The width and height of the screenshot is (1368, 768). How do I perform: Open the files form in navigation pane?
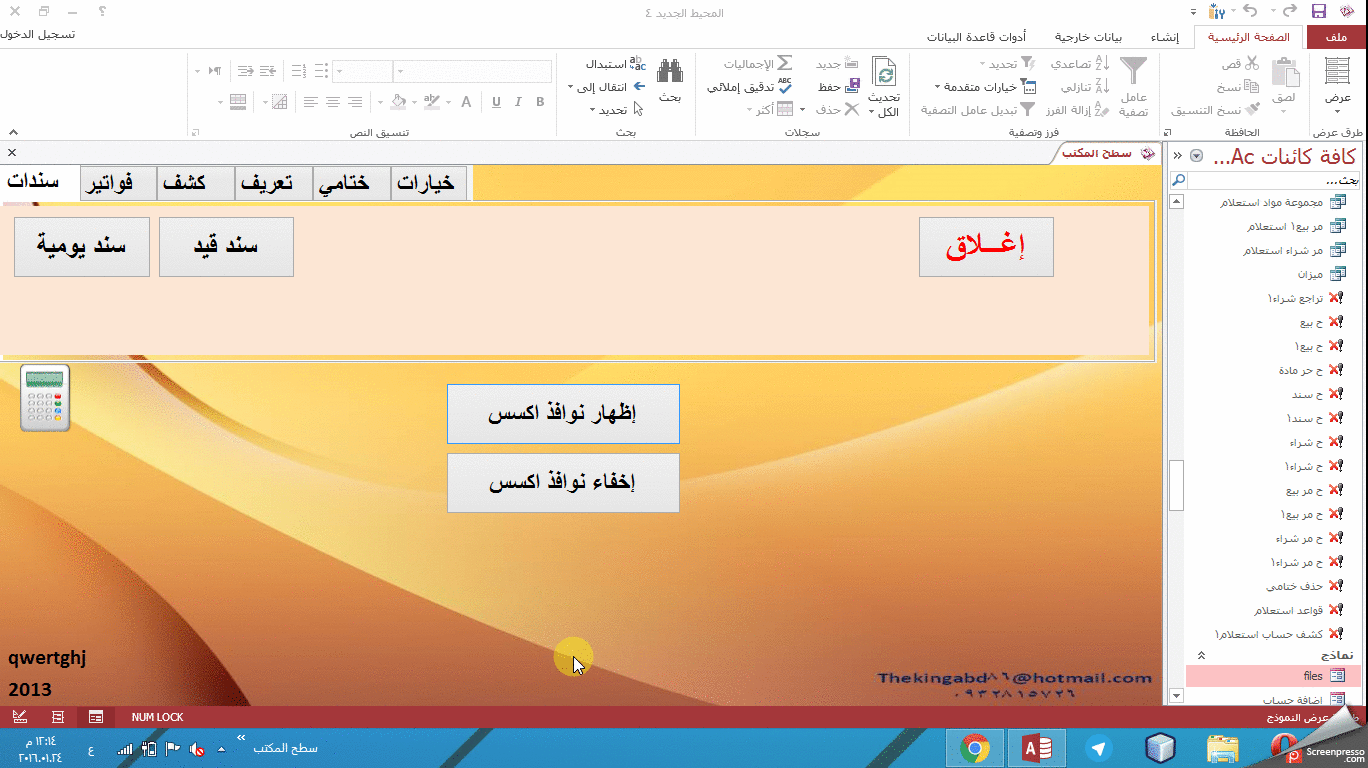click(1274, 677)
